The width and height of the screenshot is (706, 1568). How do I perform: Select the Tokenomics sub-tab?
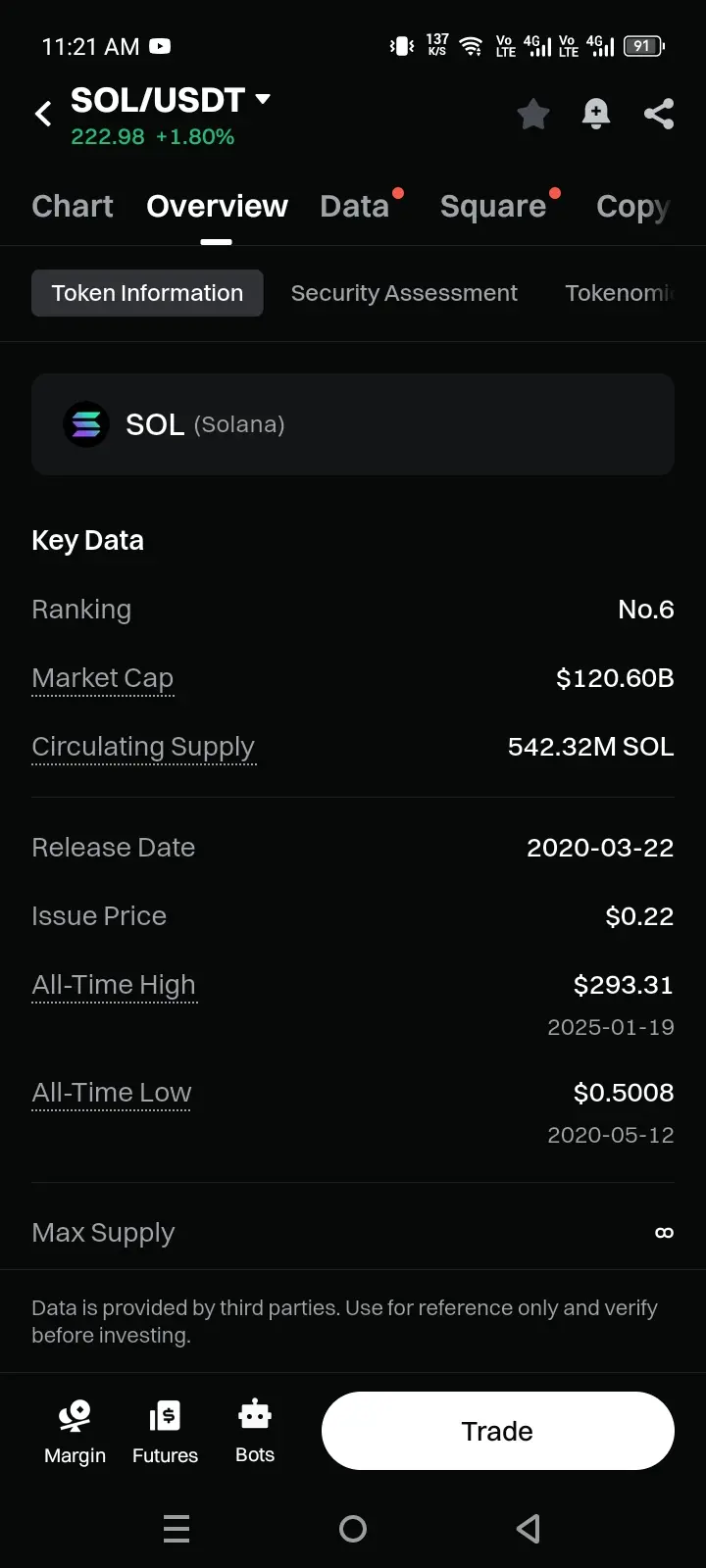pos(620,293)
